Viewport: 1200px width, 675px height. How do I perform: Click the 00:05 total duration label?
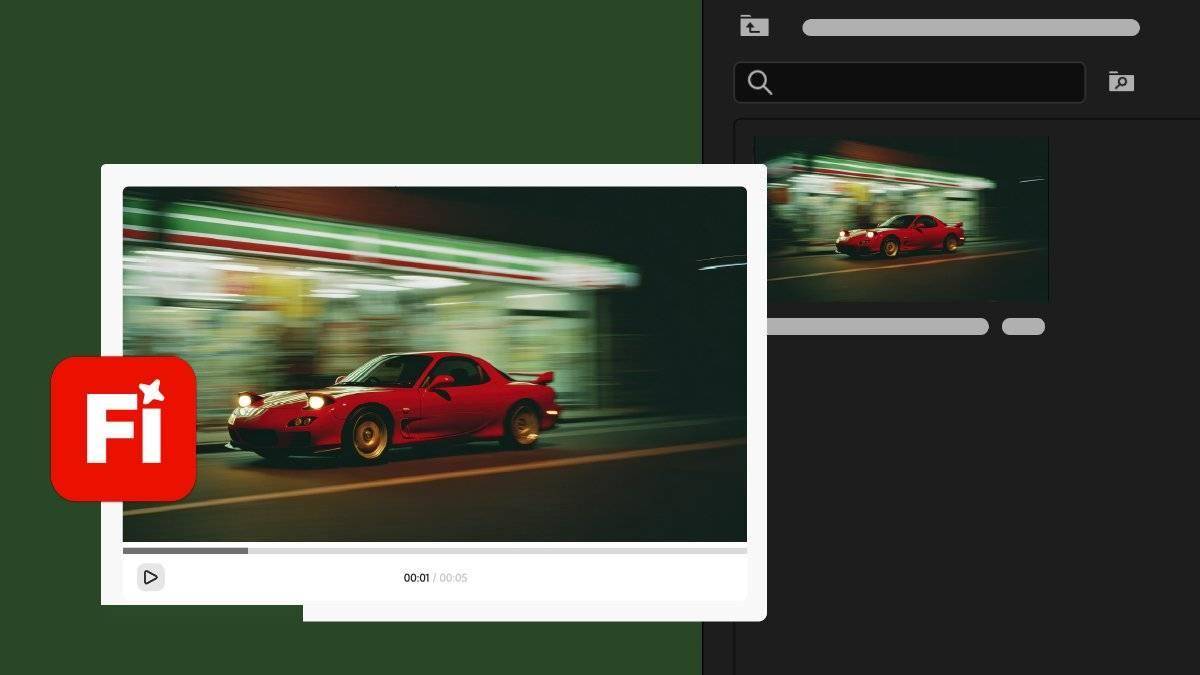point(454,578)
